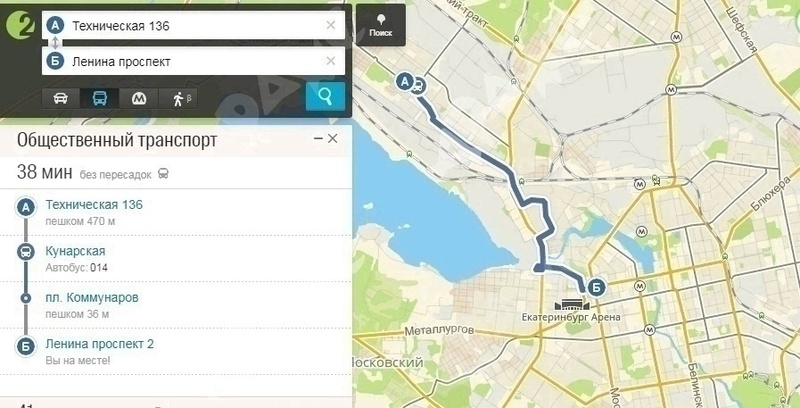Click the 2GIS green logo
The height and width of the screenshot is (408, 800).
coord(20,26)
